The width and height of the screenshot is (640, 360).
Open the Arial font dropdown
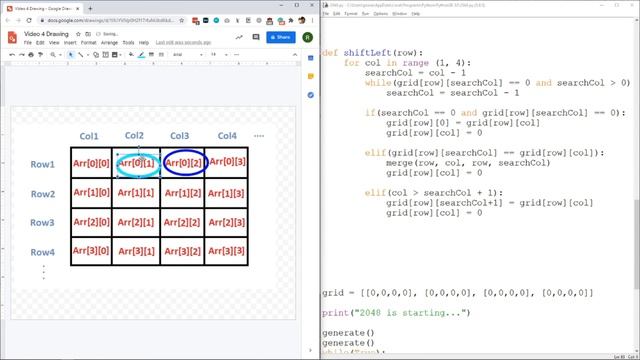click(x=188, y=55)
